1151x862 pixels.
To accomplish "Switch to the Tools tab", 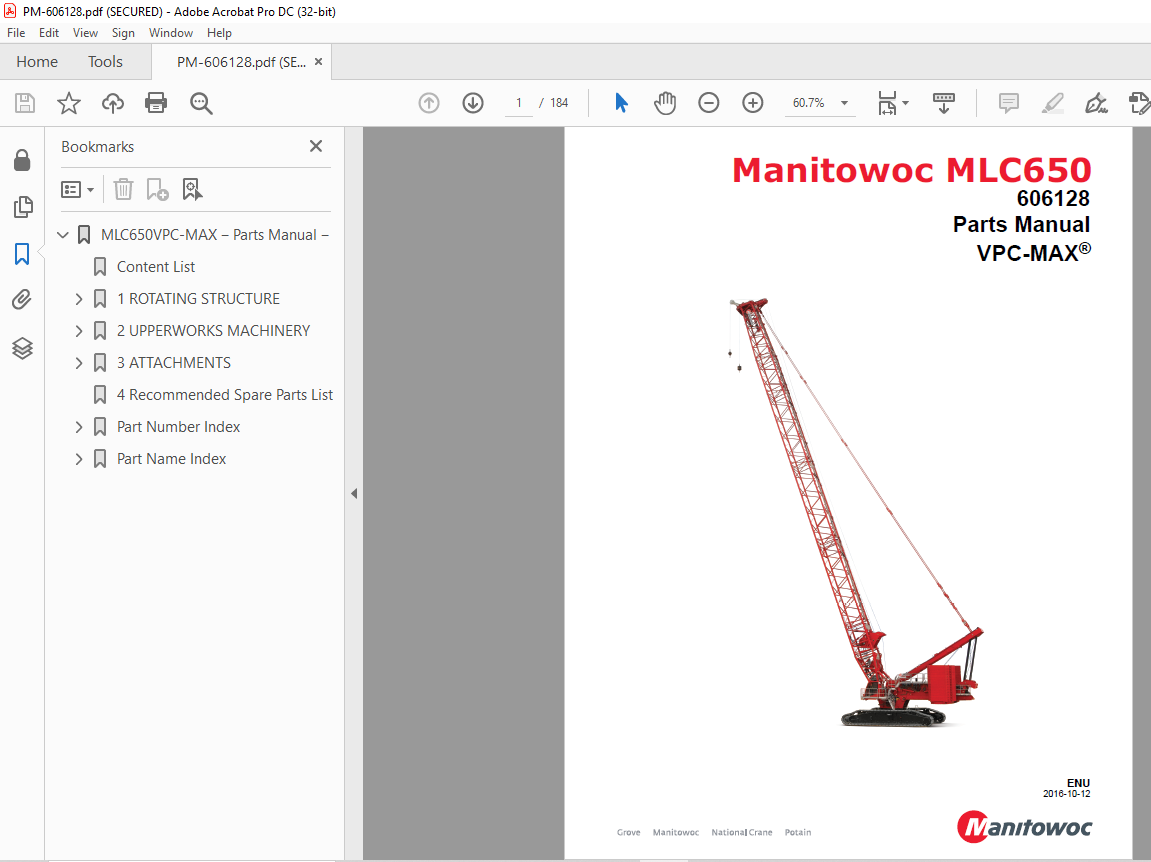I will coord(105,62).
